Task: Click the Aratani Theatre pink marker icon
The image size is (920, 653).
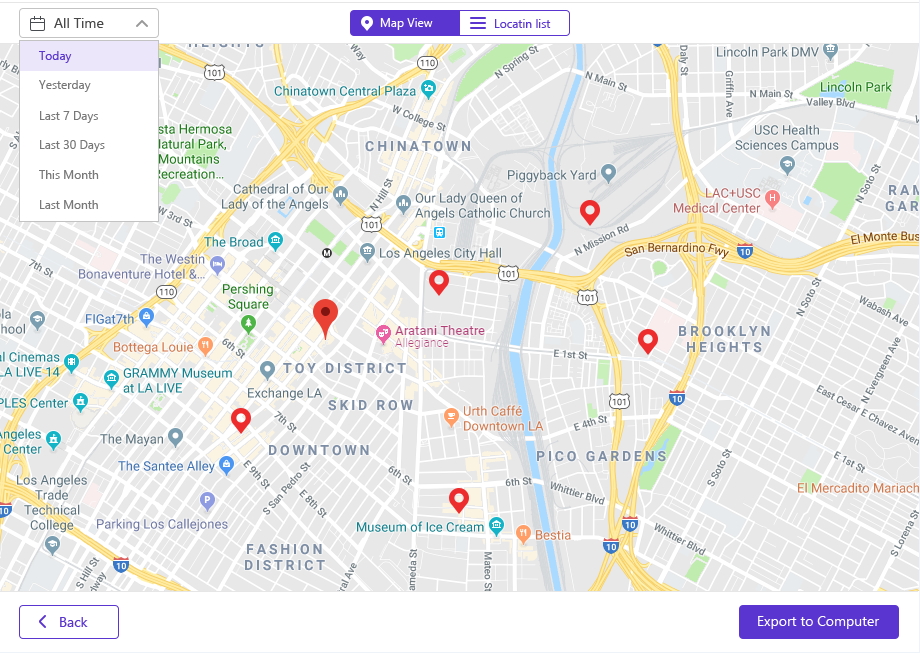Action: [x=383, y=334]
